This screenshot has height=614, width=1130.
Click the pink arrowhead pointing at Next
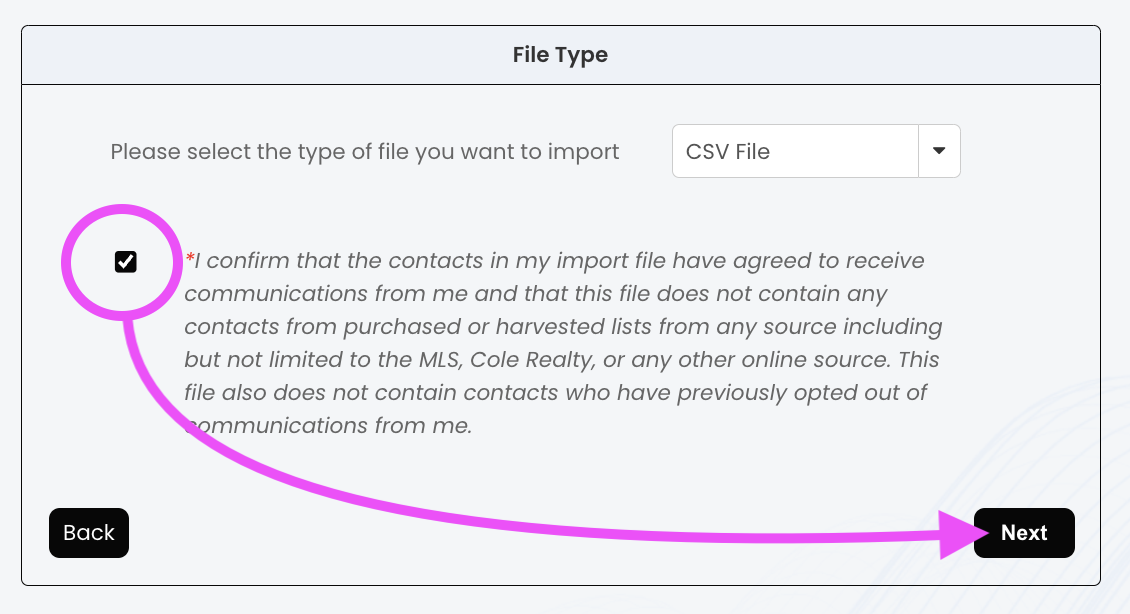(958, 534)
